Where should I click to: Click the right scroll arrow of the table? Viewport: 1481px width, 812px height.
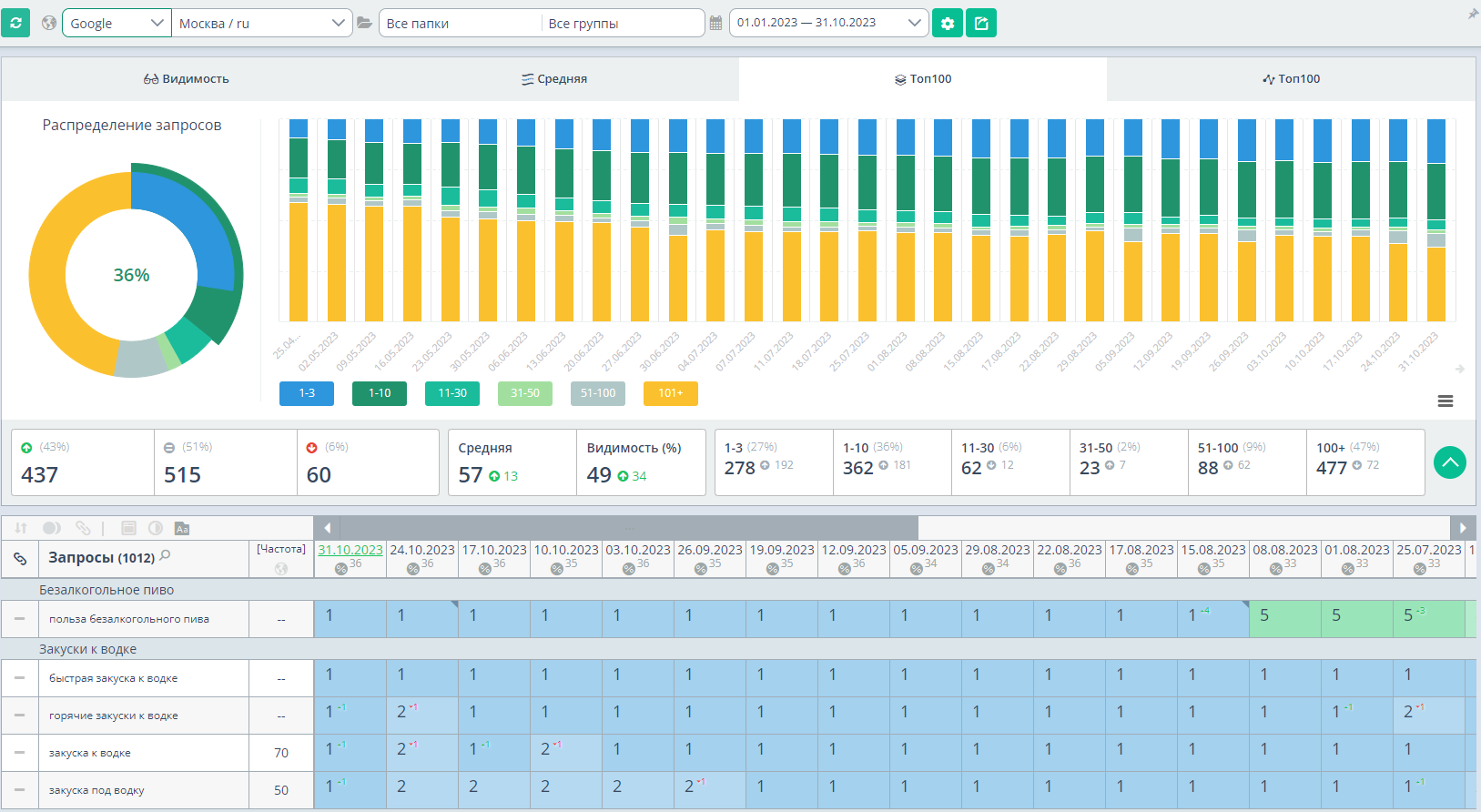[x=1463, y=528]
